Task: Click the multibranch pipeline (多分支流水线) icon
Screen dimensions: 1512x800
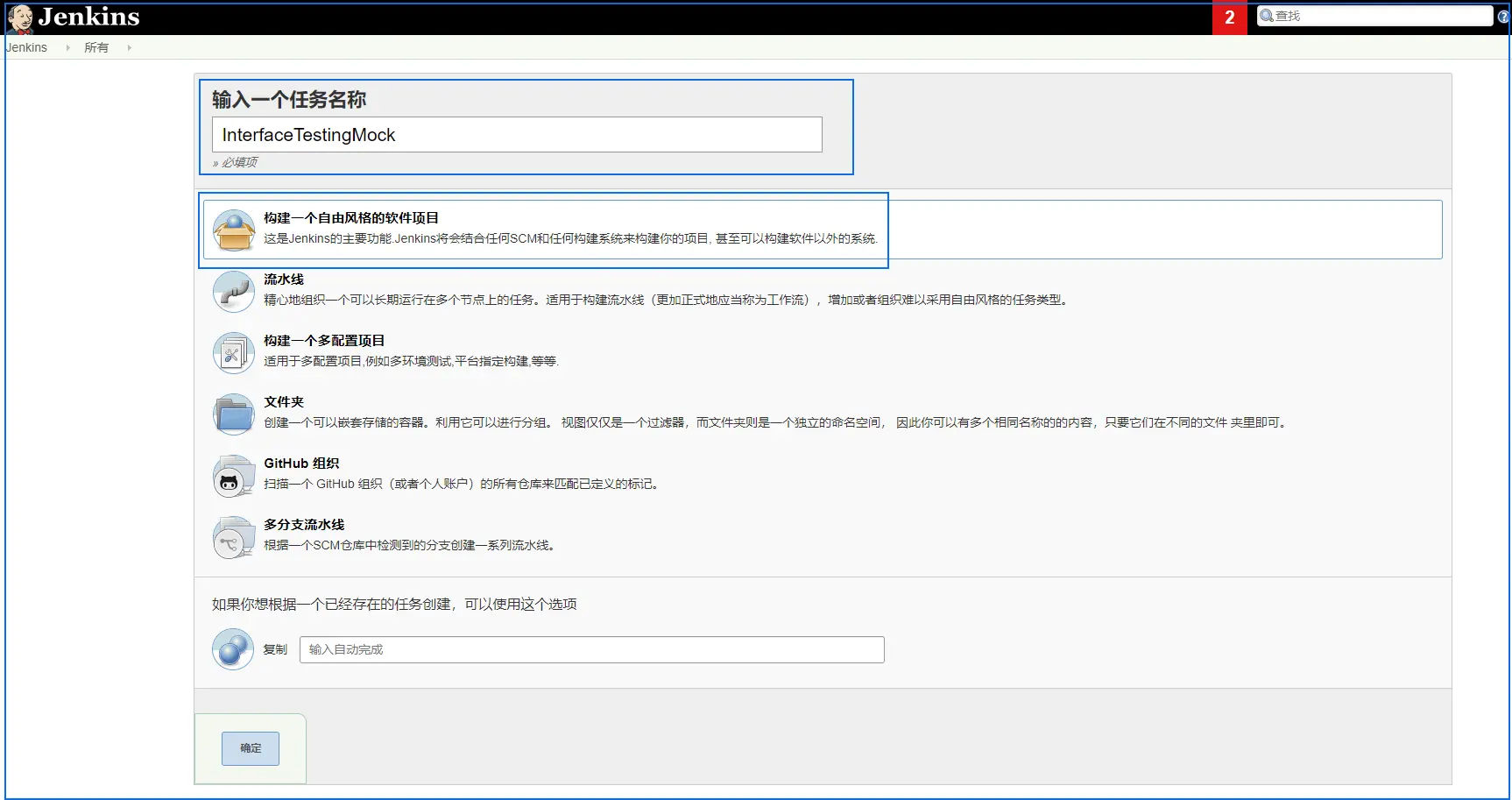Action: coord(233,536)
